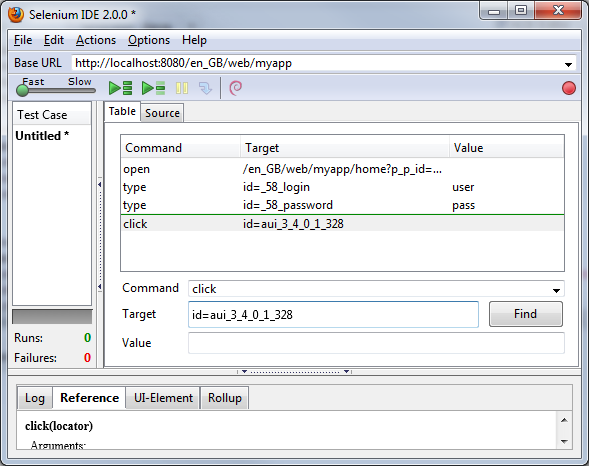Click the Command combo box showing click
The width and height of the screenshot is (589, 466).
pos(376,289)
